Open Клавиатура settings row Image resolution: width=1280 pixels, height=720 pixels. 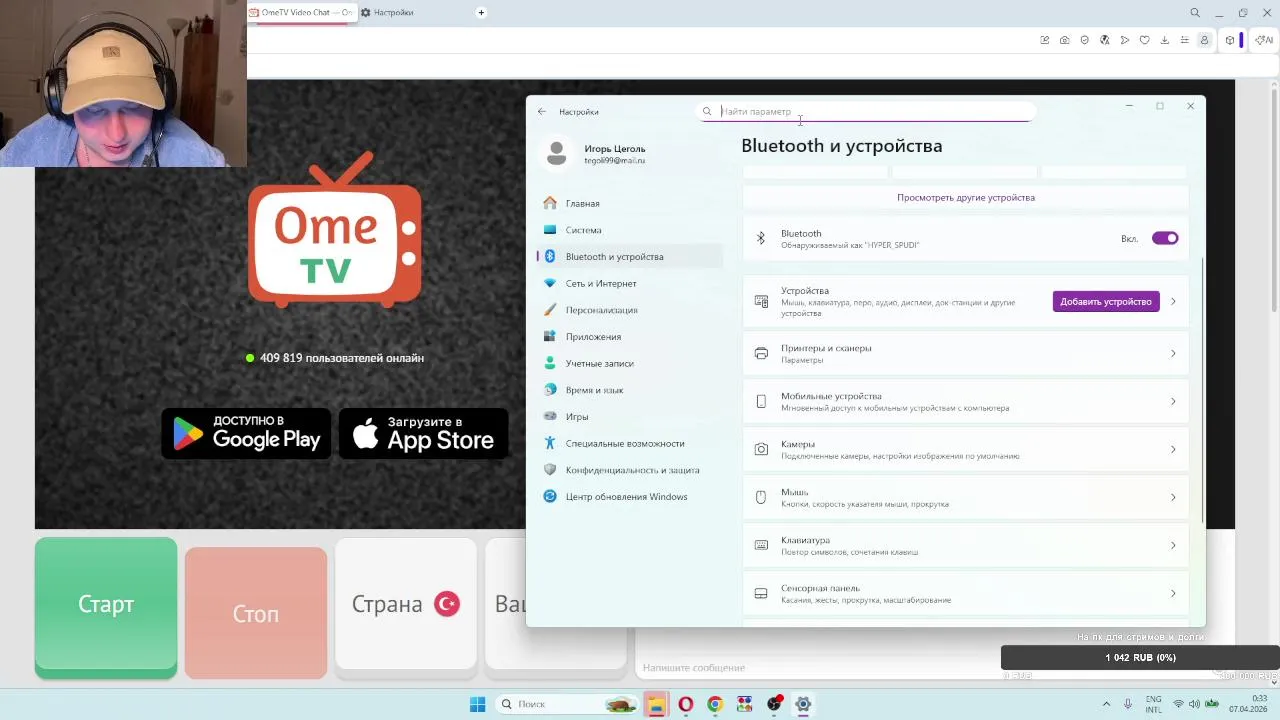(965, 545)
